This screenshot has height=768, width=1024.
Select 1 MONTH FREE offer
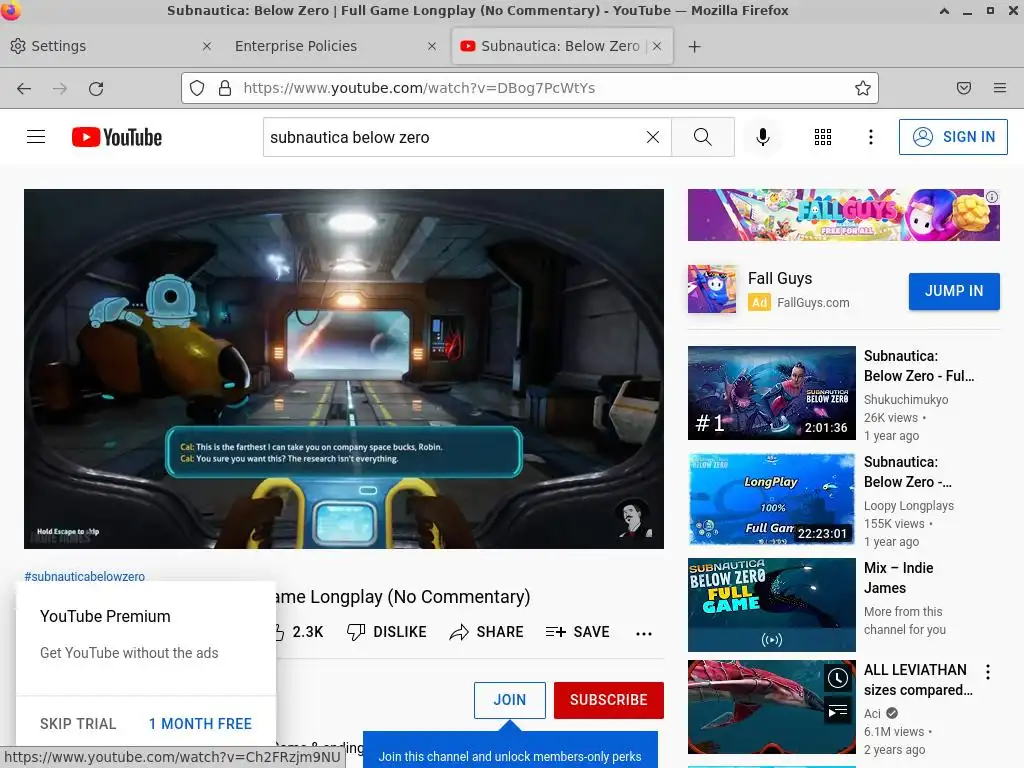(x=200, y=724)
